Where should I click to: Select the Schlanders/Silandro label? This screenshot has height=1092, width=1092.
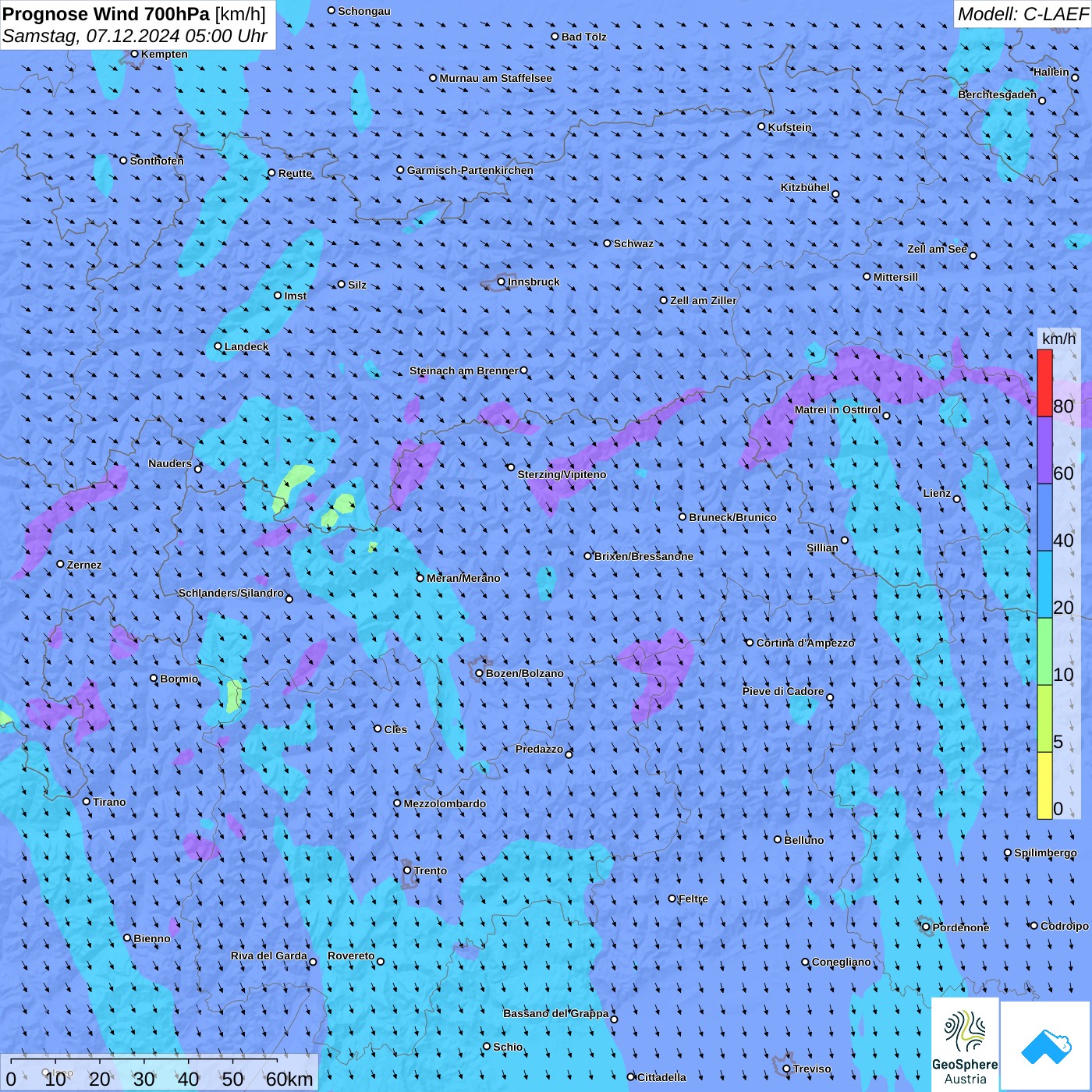[x=231, y=593]
